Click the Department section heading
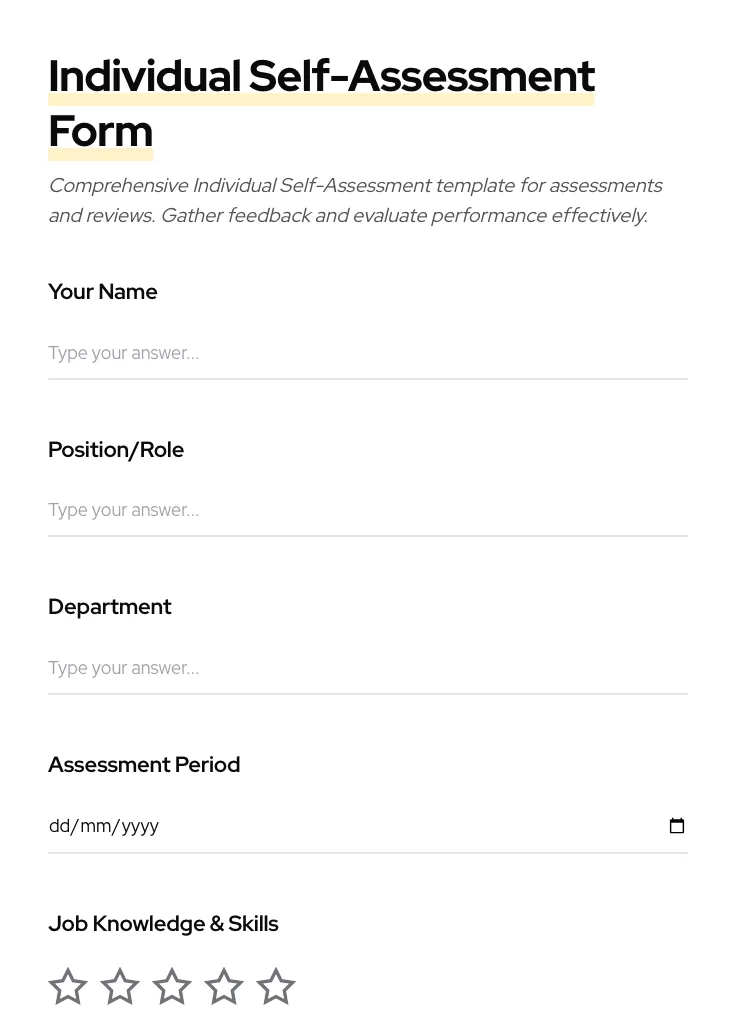This screenshot has width=736, height=1024. (x=110, y=606)
